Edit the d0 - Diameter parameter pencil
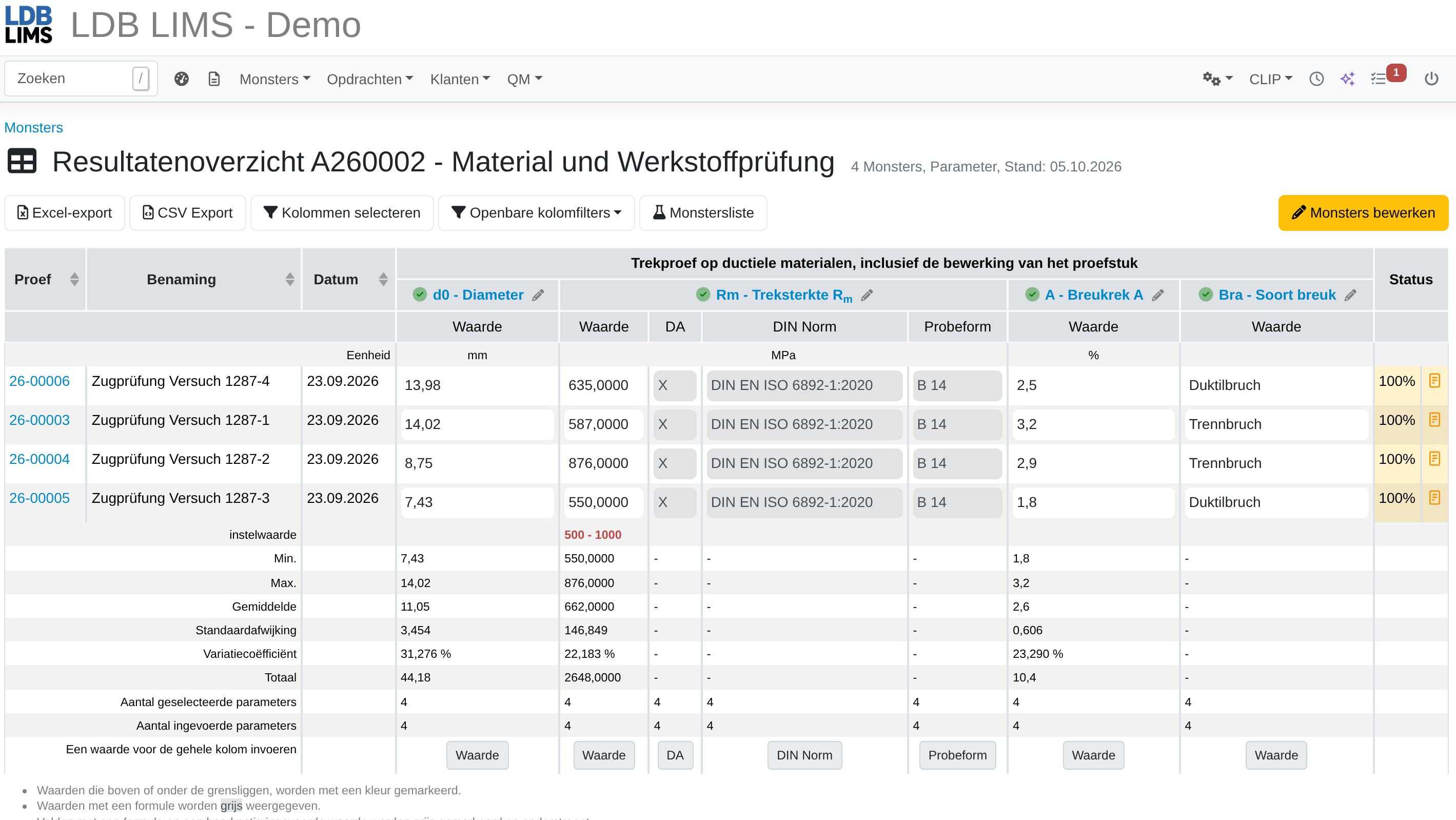The height and width of the screenshot is (820, 1456). (538, 295)
